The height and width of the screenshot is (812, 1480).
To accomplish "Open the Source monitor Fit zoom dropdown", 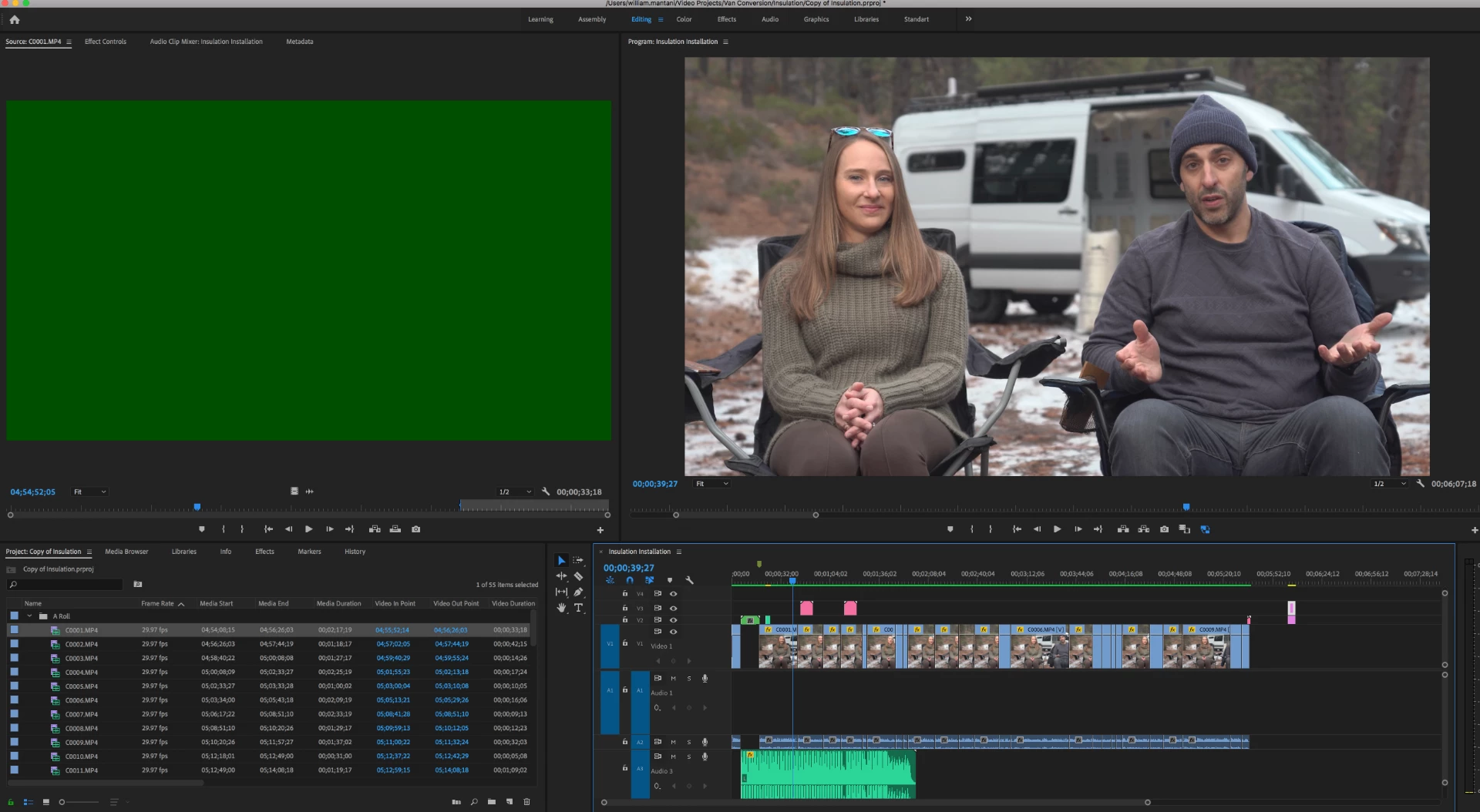I will point(89,492).
